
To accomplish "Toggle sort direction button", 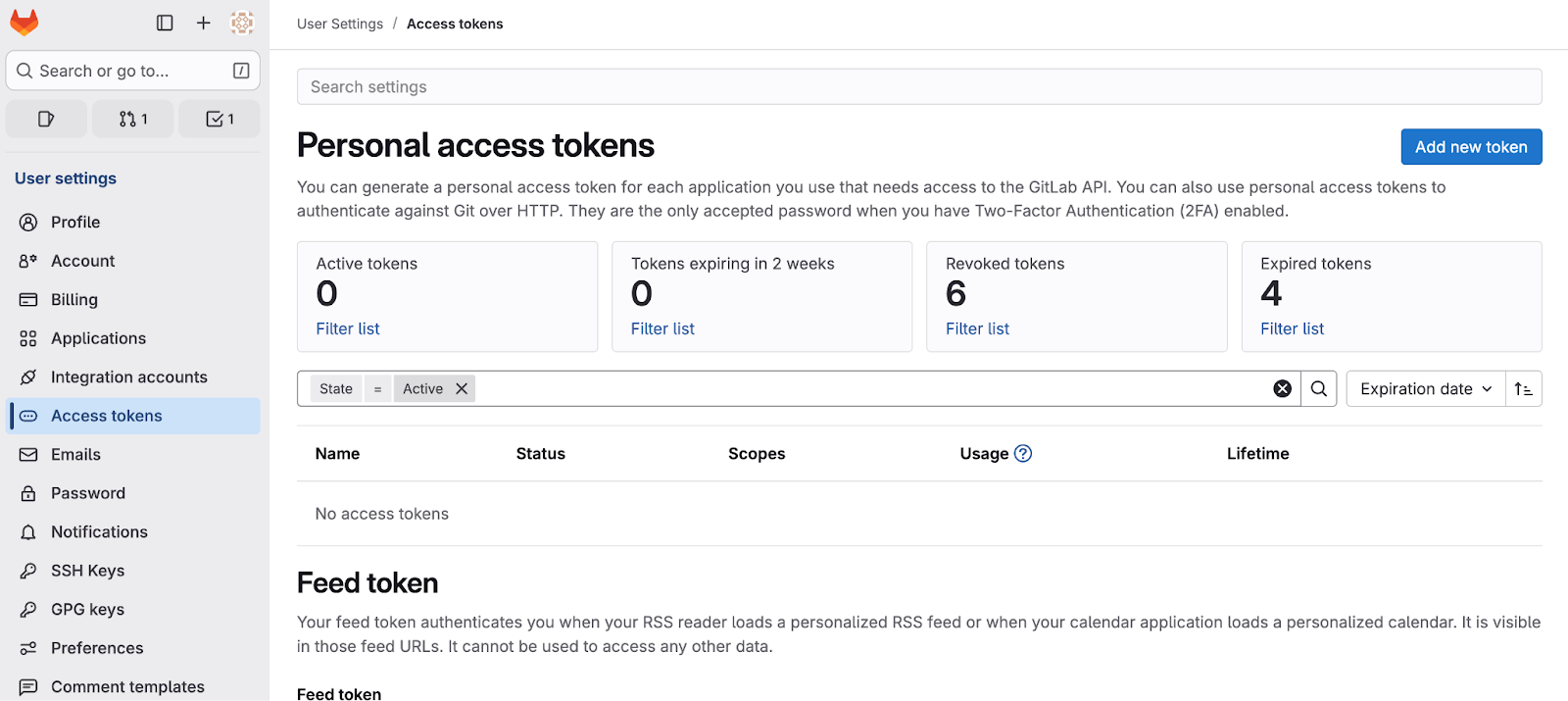I will click(1523, 388).
